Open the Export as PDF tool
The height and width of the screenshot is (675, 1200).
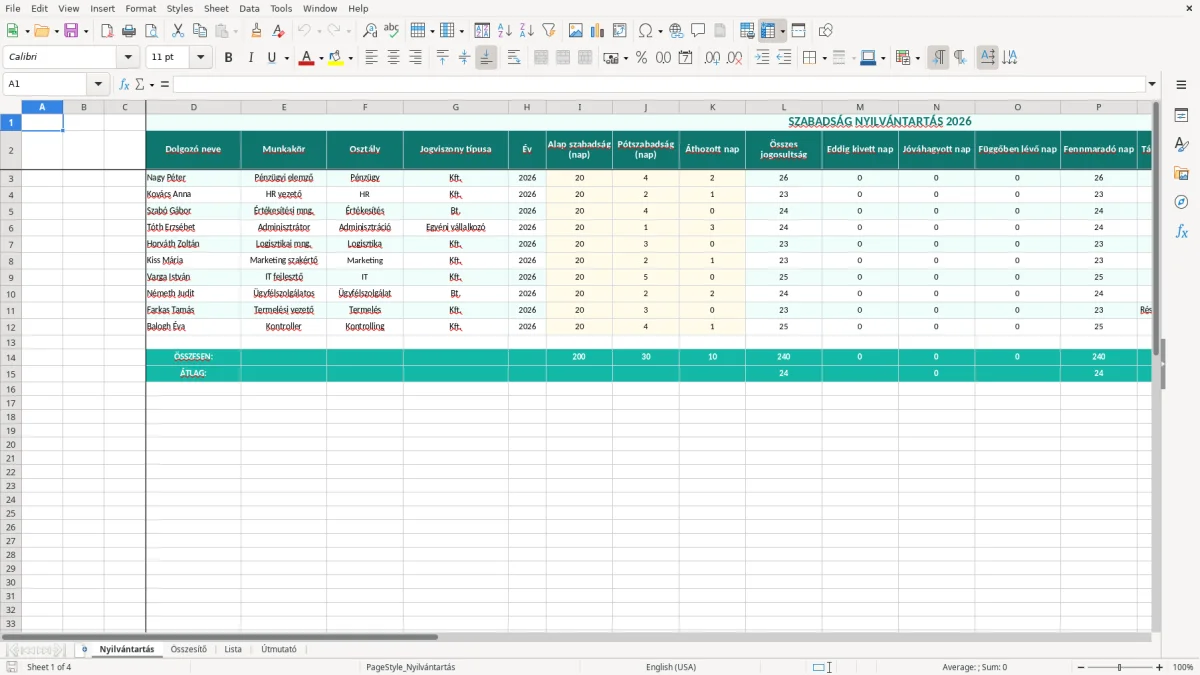click(107, 31)
